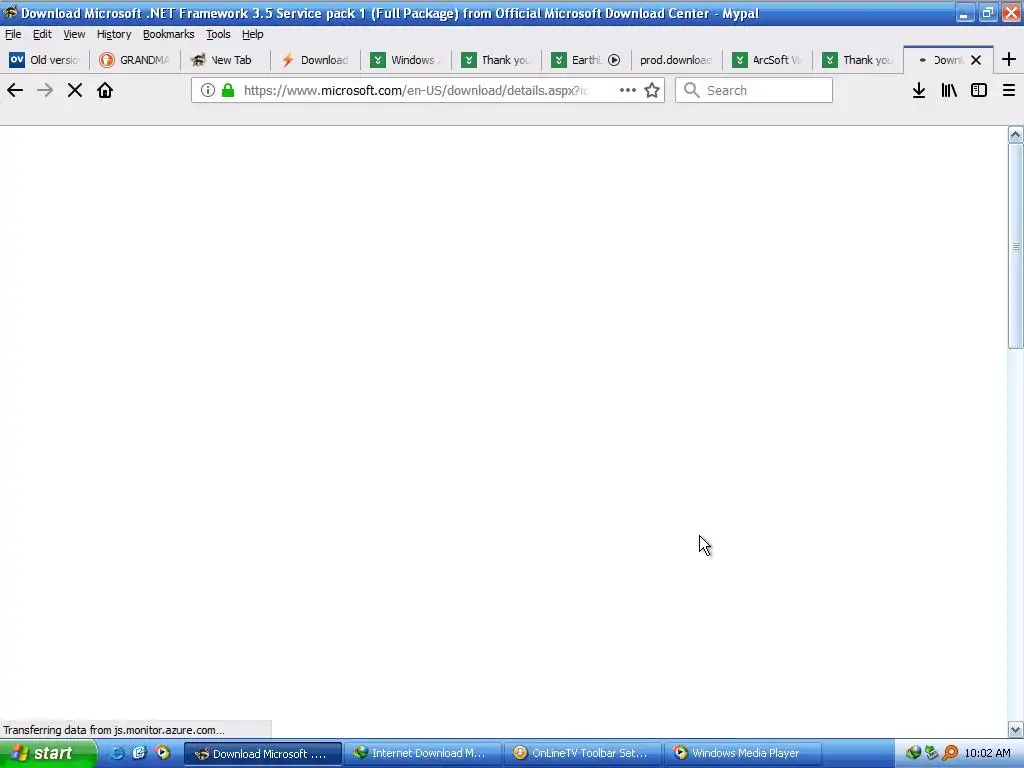Viewport: 1024px width, 768px height.
Task: Open the downloads panel arrow
Action: point(919,90)
